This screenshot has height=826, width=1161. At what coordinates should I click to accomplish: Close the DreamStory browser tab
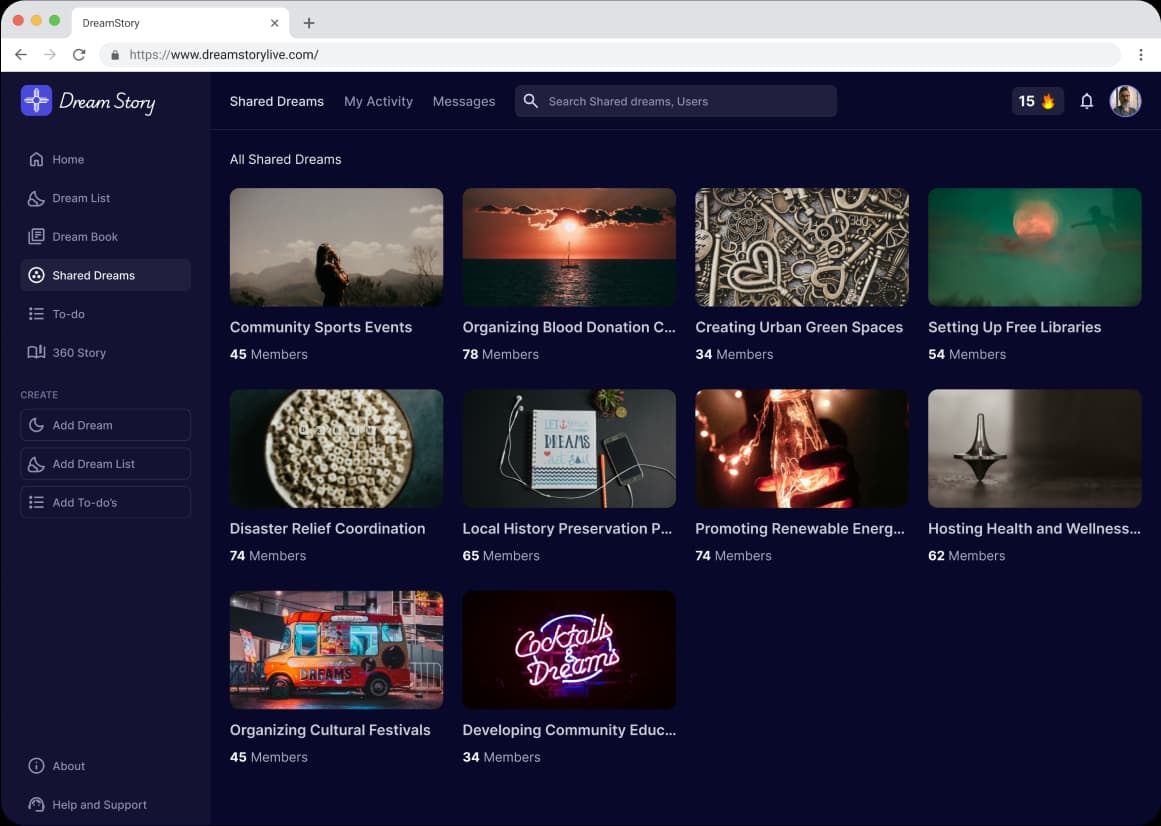coord(274,23)
